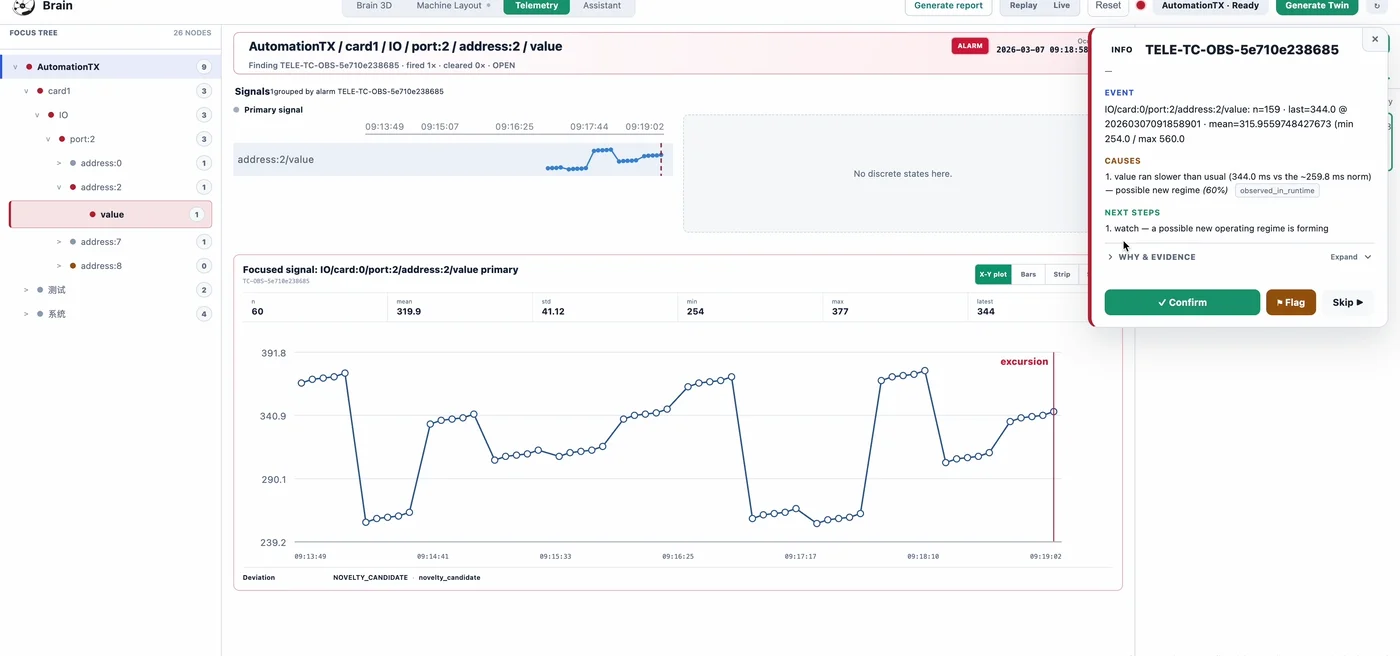The height and width of the screenshot is (656, 1400).
Task: Switch to Live mode
Action: (x=1061, y=6)
